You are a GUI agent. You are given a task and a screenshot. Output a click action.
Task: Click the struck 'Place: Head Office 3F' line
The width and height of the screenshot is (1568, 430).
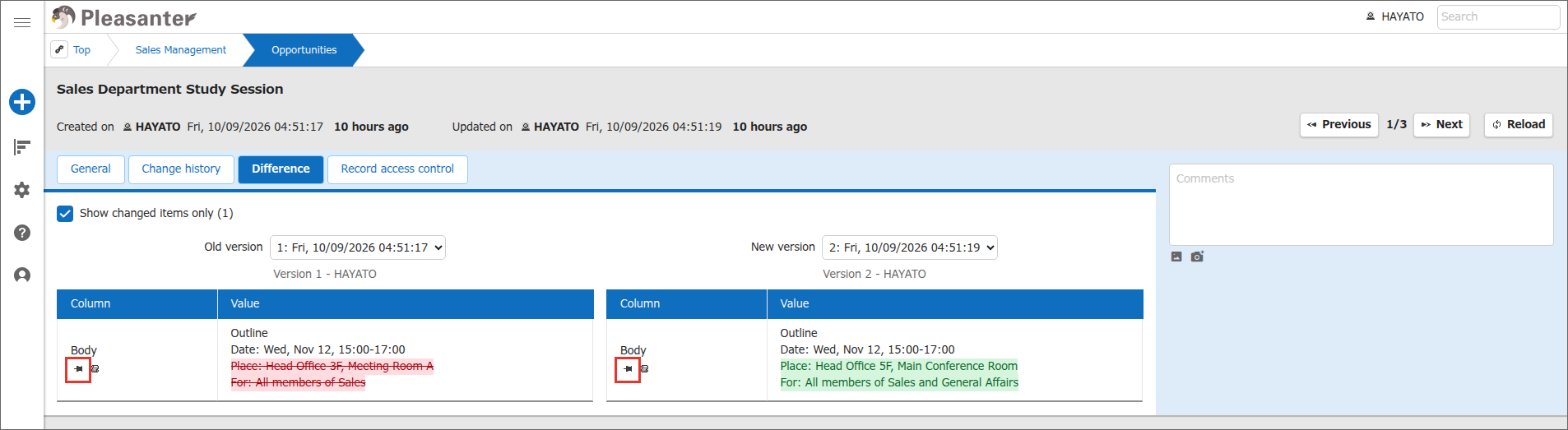click(x=332, y=367)
